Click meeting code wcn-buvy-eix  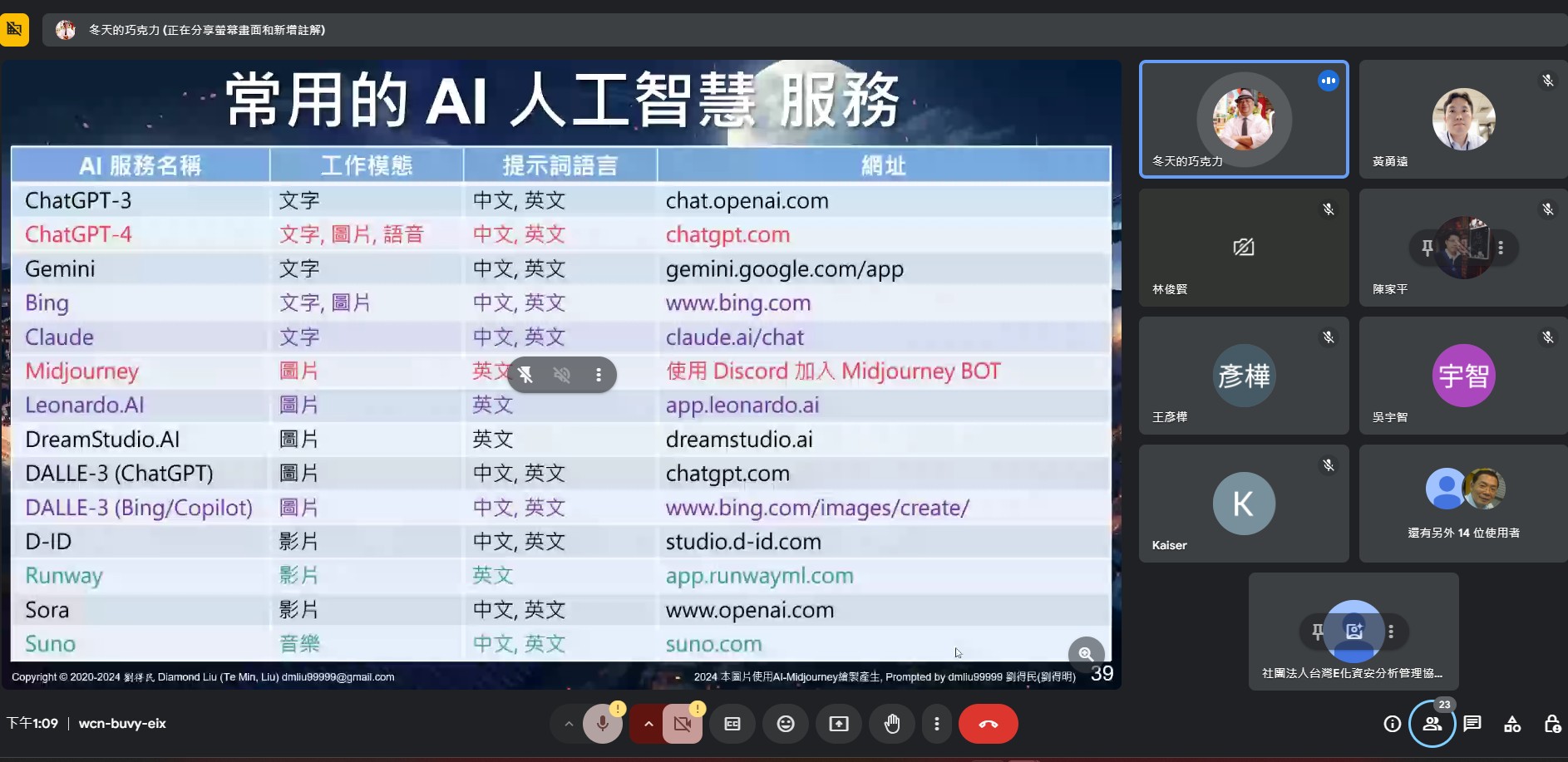pyautogui.click(x=122, y=724)
